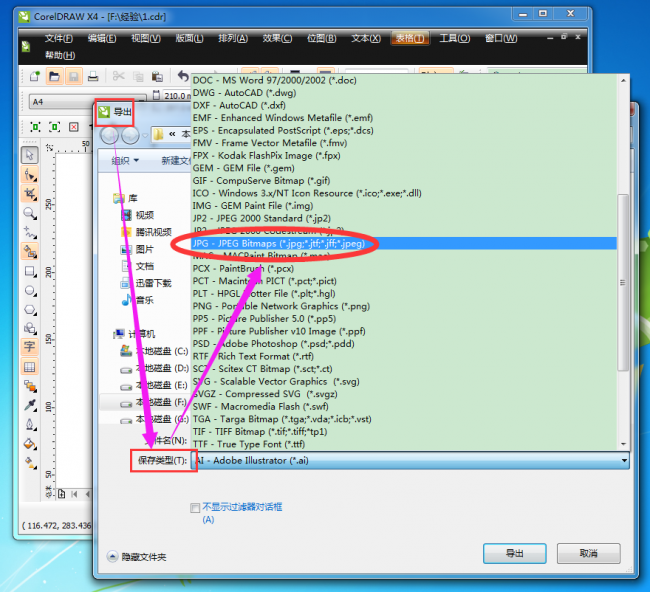The width and height of the screenshot is (650, 592).
Task: Click the Paste clipboard toolbar icon
Action: pyautogui.click(x=157, y=76)
